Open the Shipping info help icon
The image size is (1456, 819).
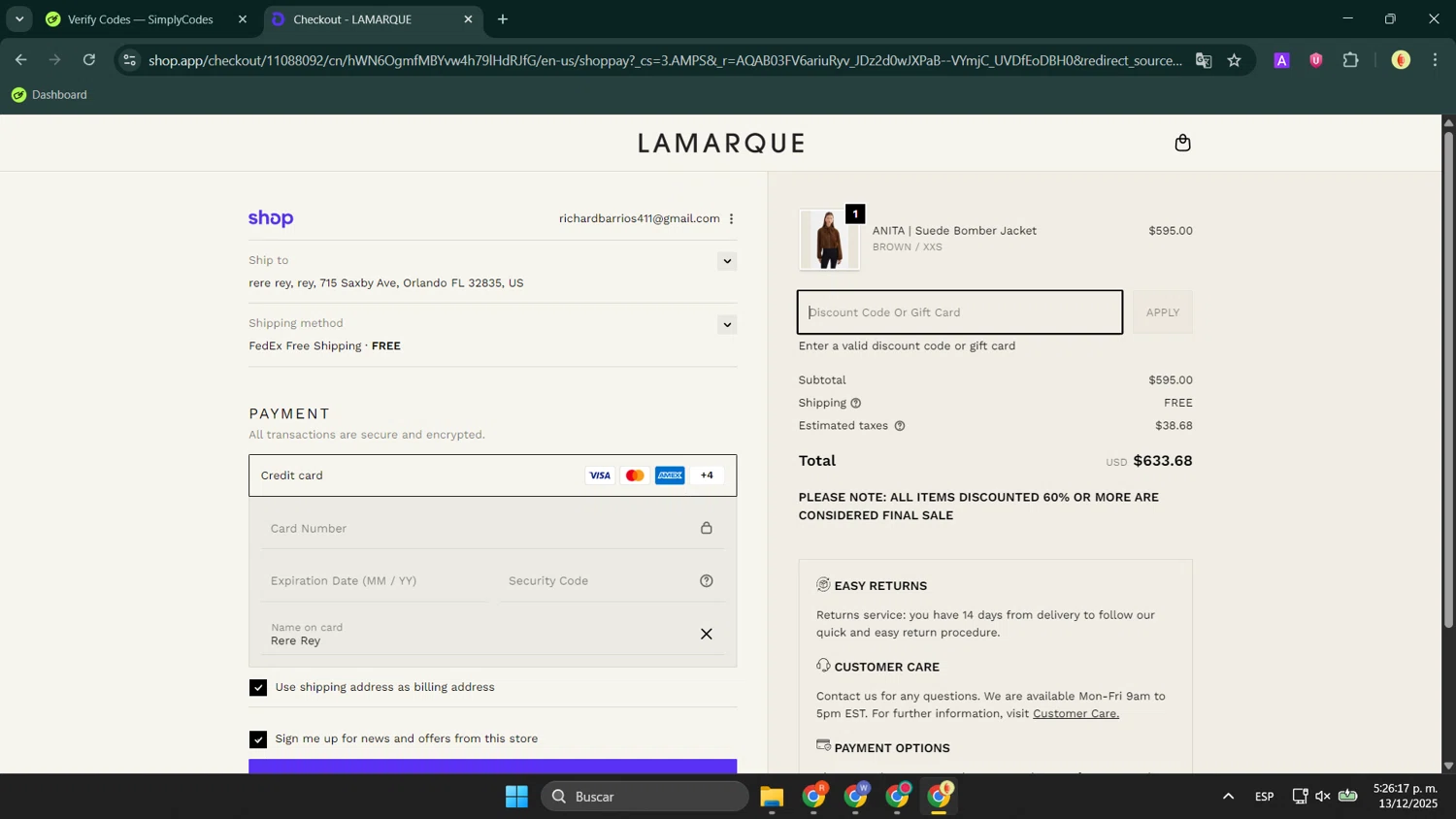pyautogui.click(x=855, y=404)
